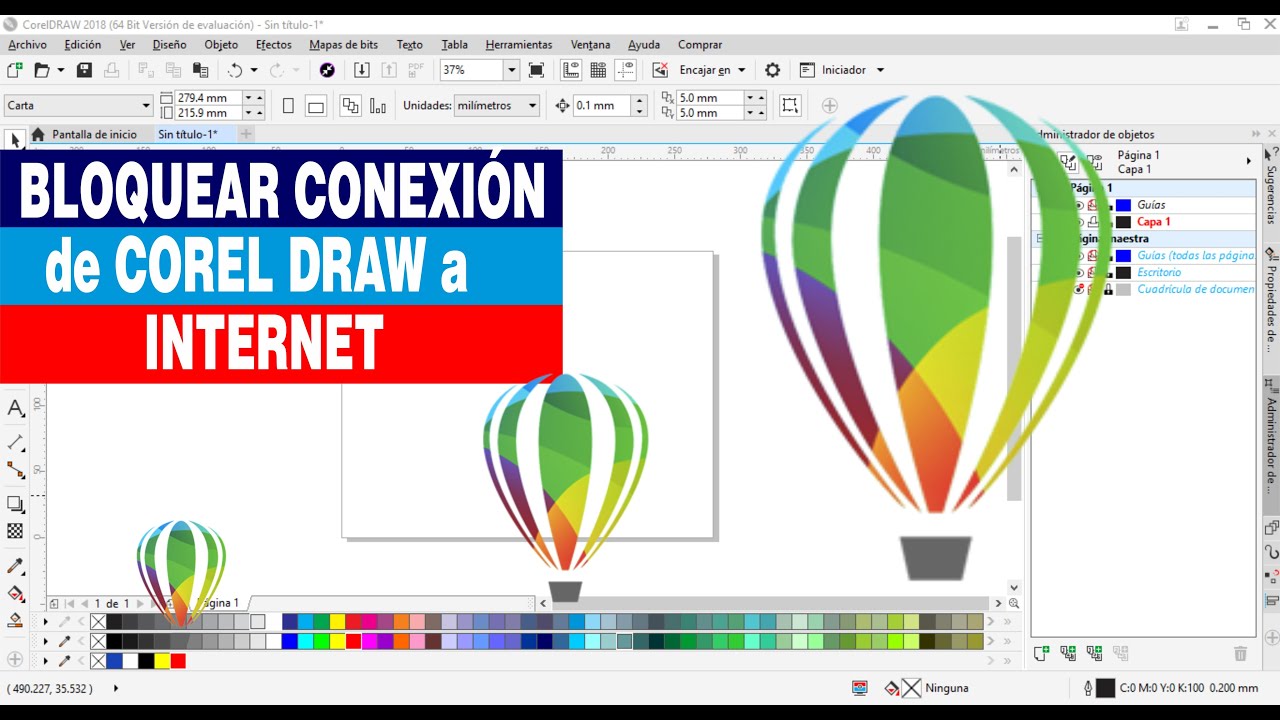1280x720 pixels.
Task: Open the zoom level dropdown
Action: (x=511, y=70)
